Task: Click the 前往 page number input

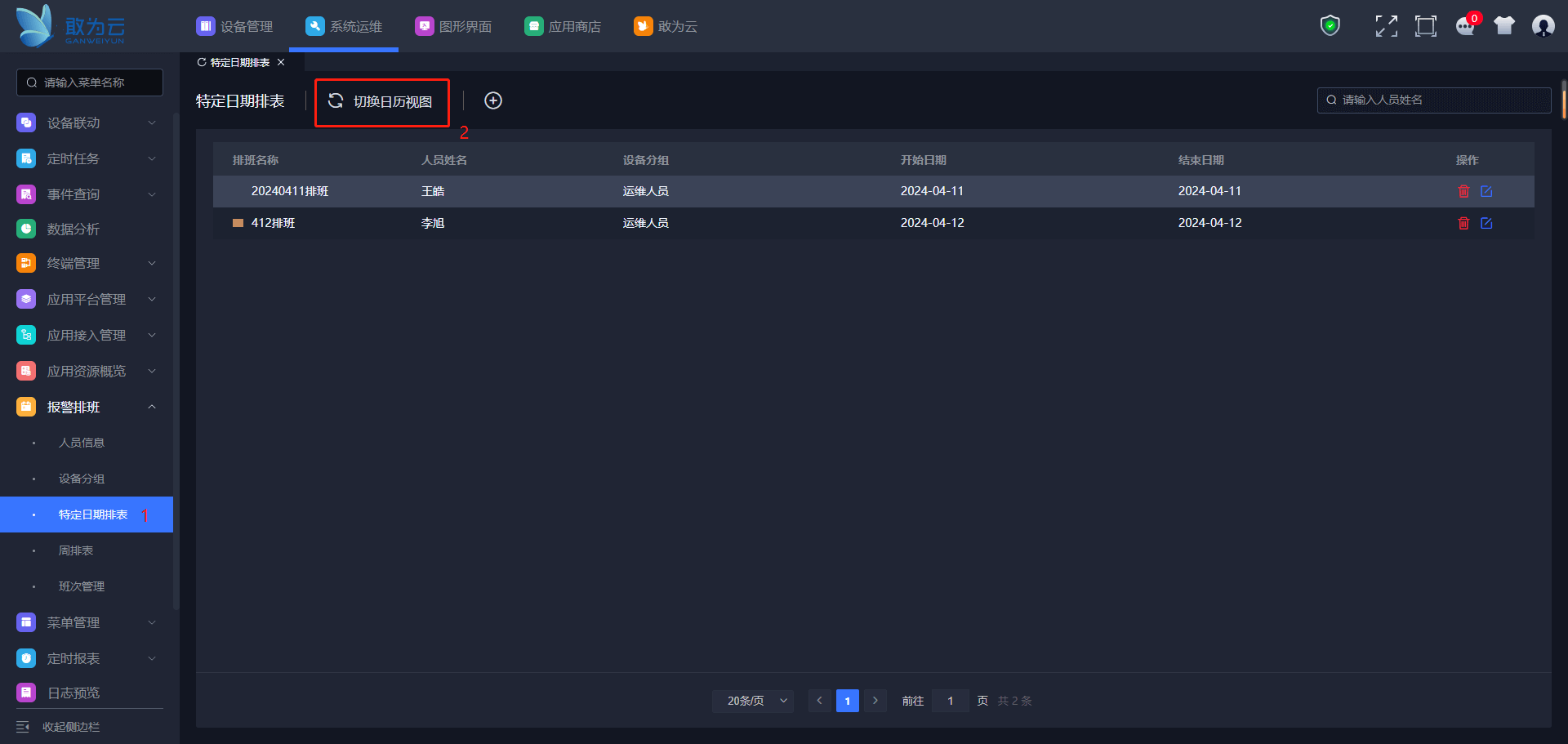Action: coord(951,701)
